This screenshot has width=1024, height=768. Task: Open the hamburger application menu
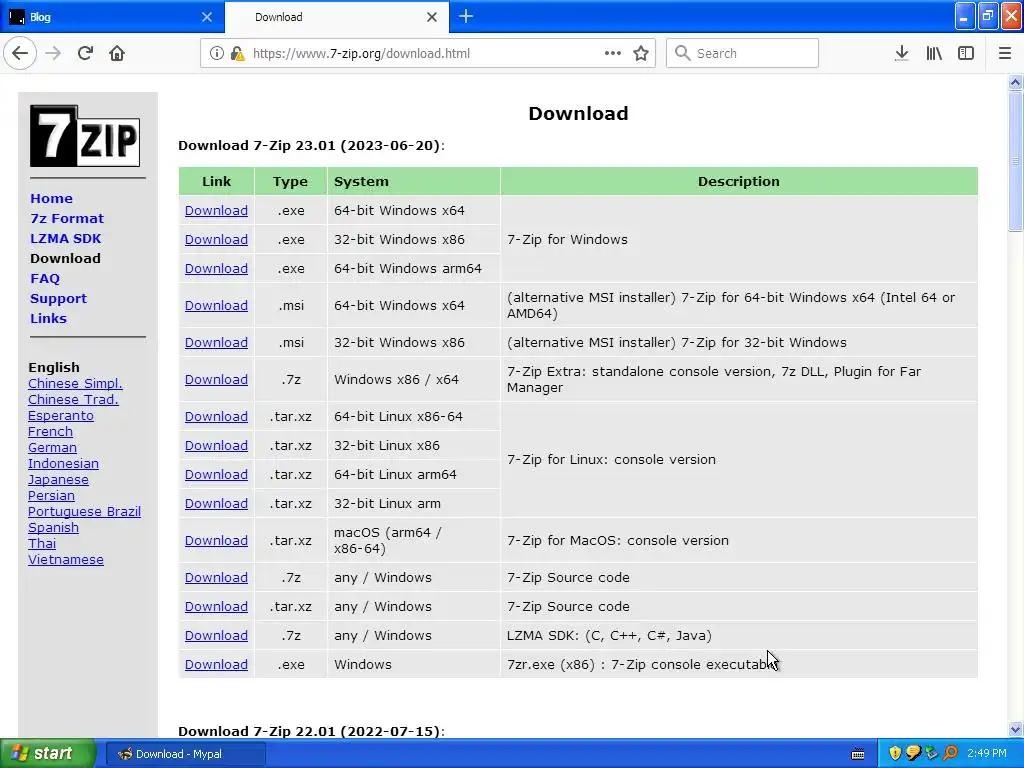click(x=1004, y=54)
